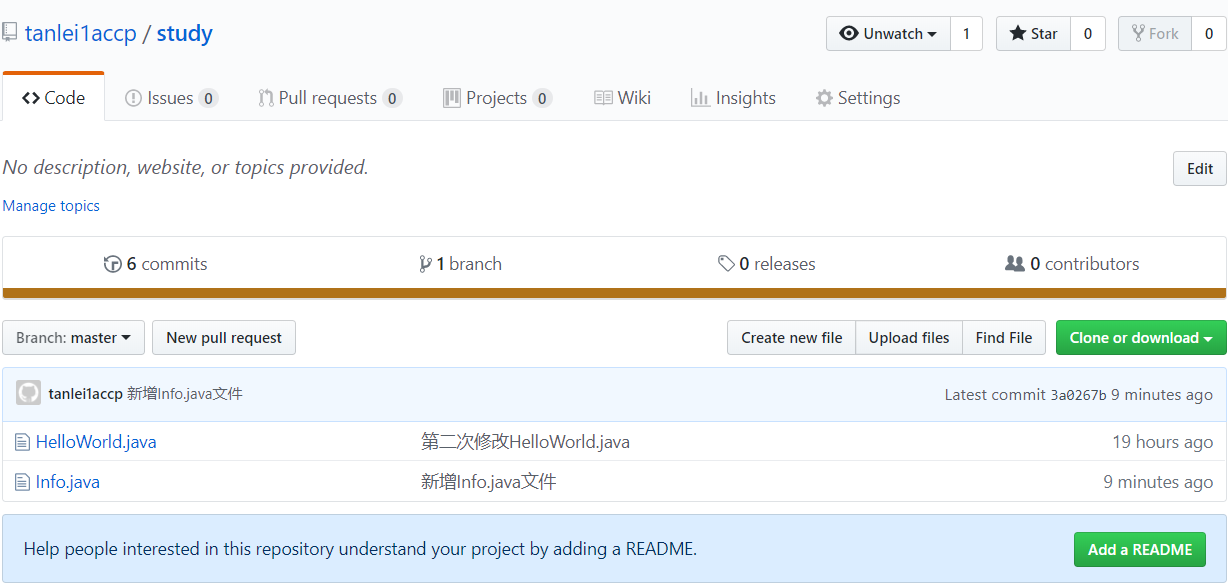This screenshot has height=584, width=1228.
Task: Open commit message 第二次修改HelloWorld.java
Action: [525, 442]
